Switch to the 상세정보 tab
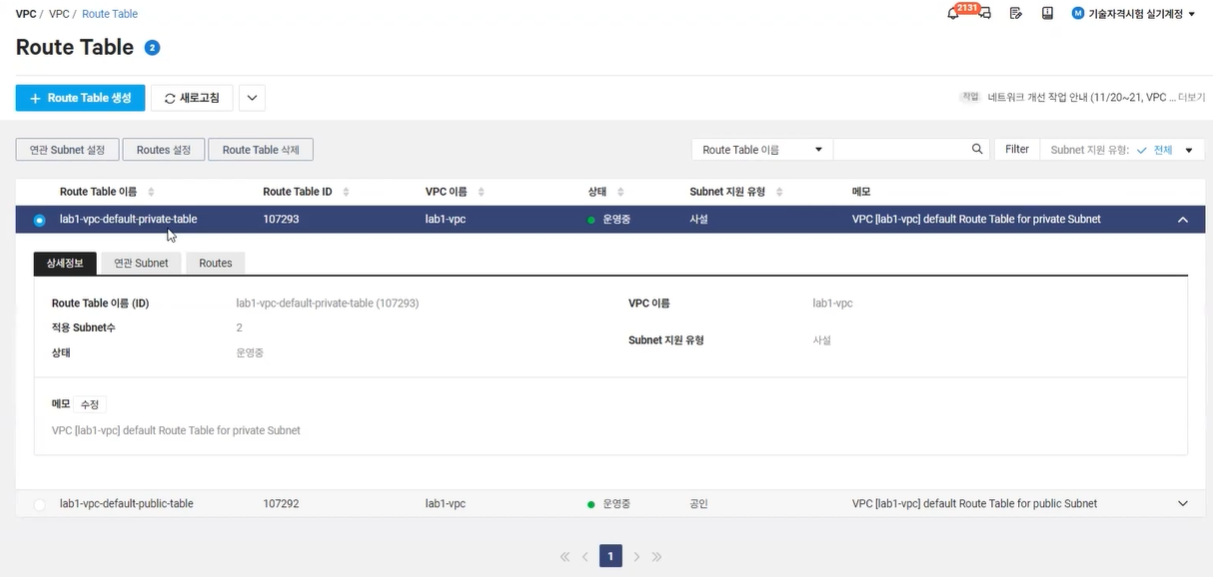The width and height of the screenshot is (1213, 577). tap(65, 263)
